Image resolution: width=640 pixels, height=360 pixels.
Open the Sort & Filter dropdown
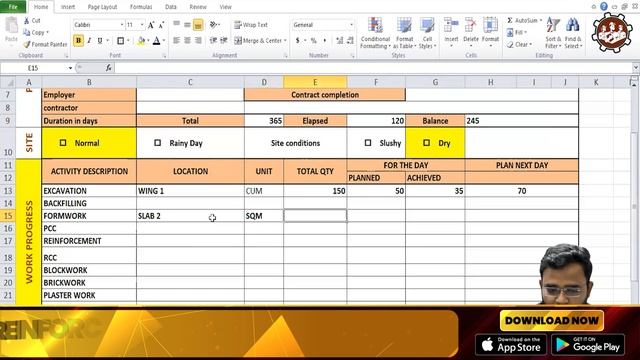tap(553, 33)
